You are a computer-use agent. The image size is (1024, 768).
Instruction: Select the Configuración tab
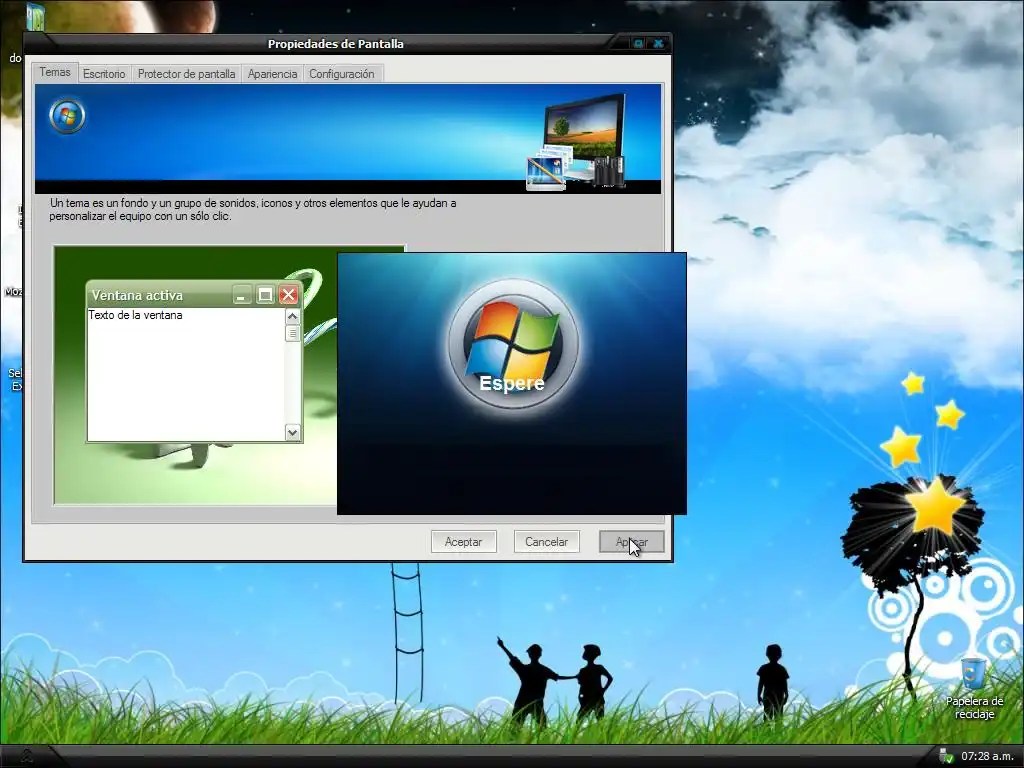(x=342, y=74)
